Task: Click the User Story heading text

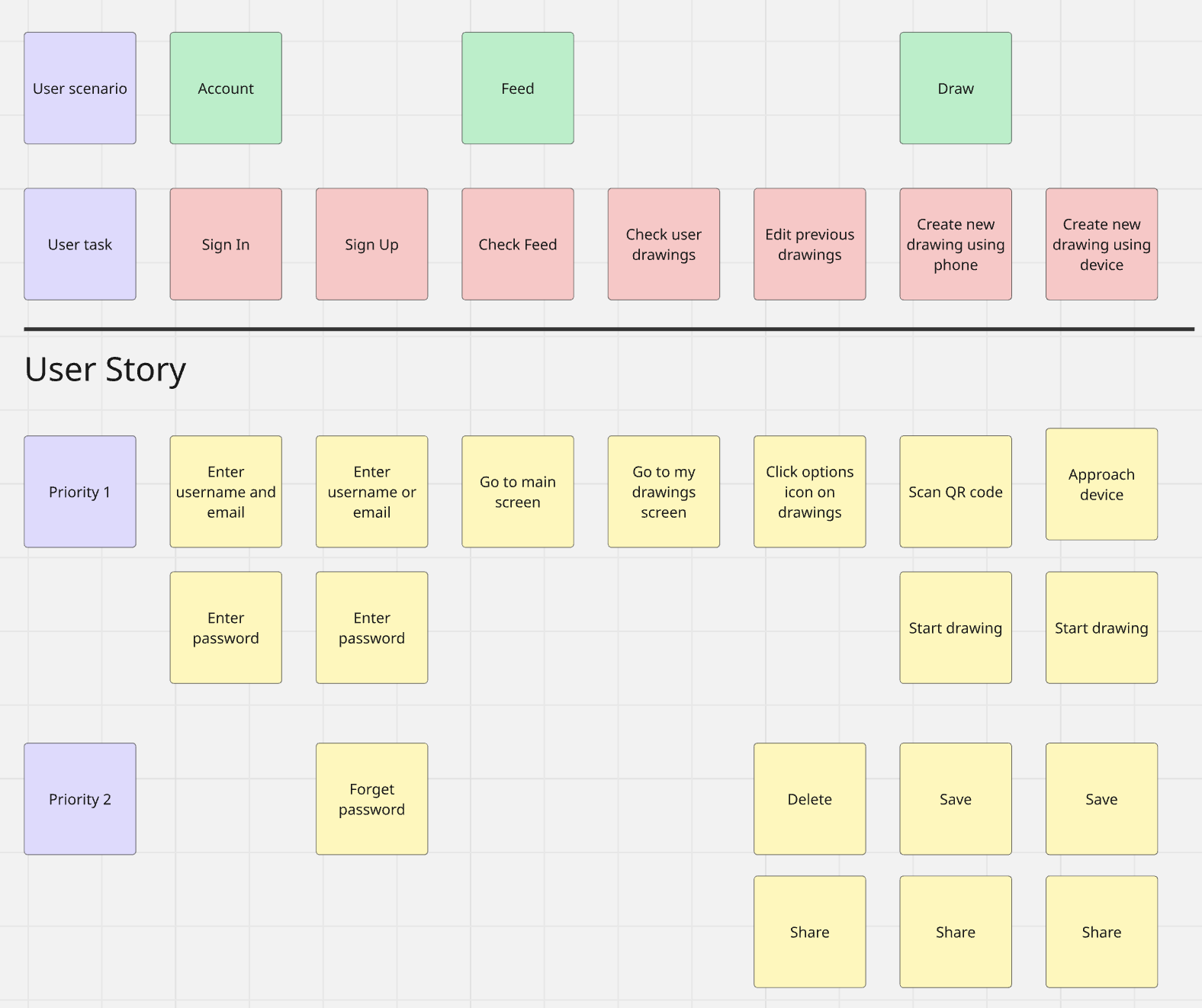Action: pyautogui.click(x=105, y=370)
